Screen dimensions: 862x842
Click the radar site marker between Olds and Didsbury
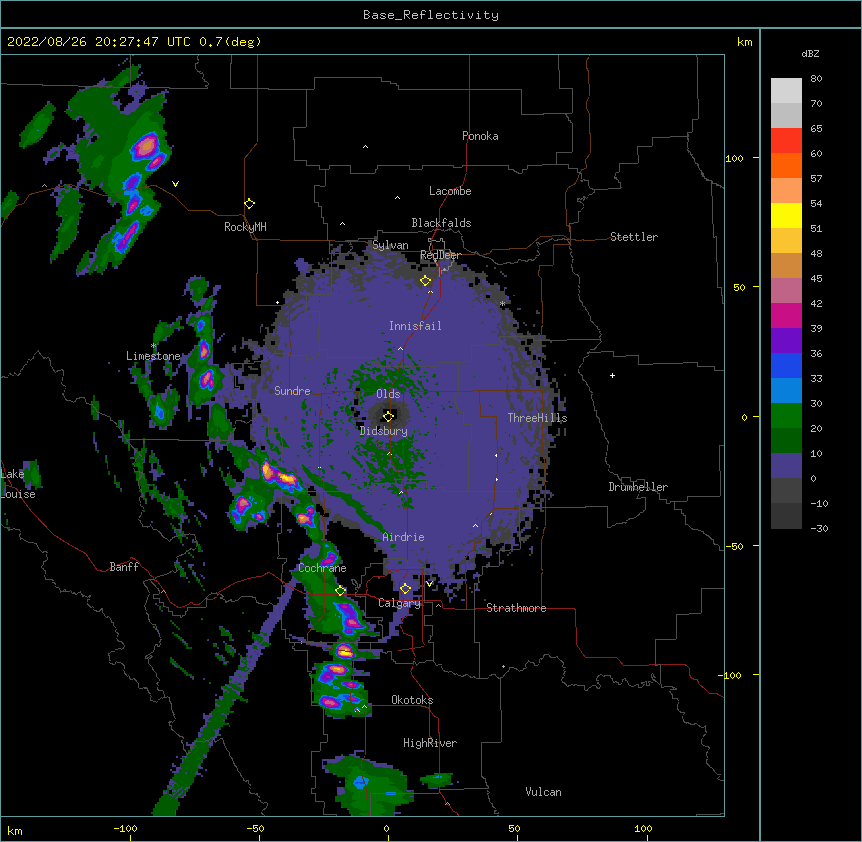coord(388,416)
